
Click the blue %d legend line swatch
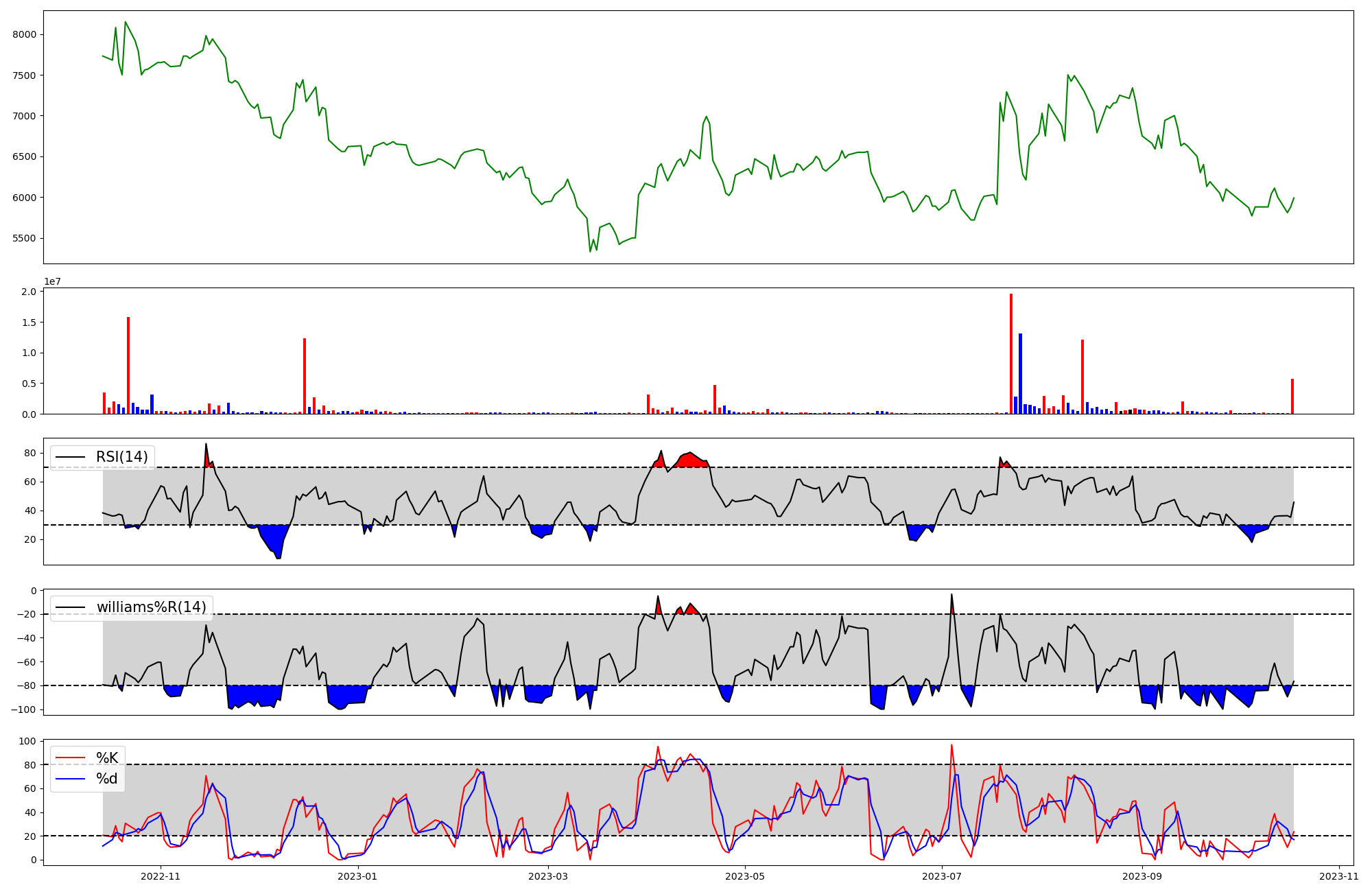pos(70,779)
